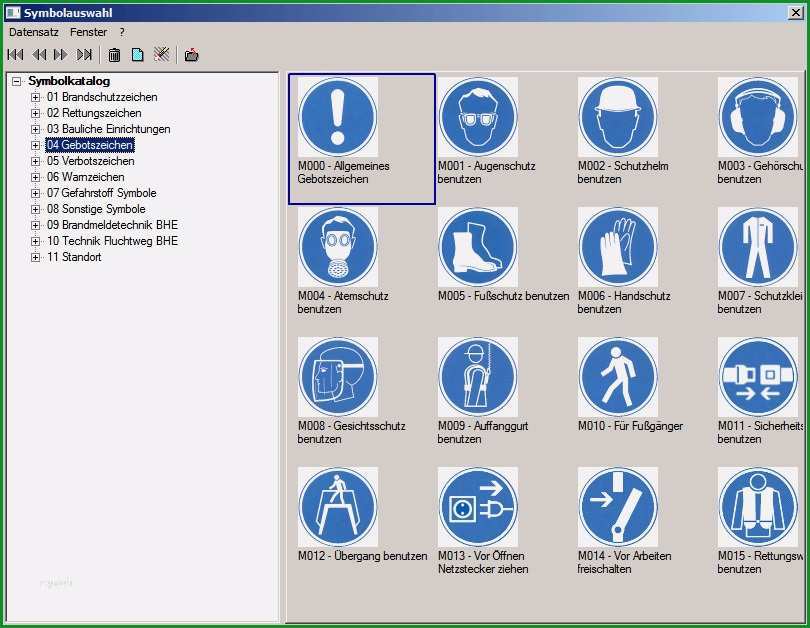
Task: Expand the 10 Technik Fluchtweg BHE node
Action: (x=36, y=241)
